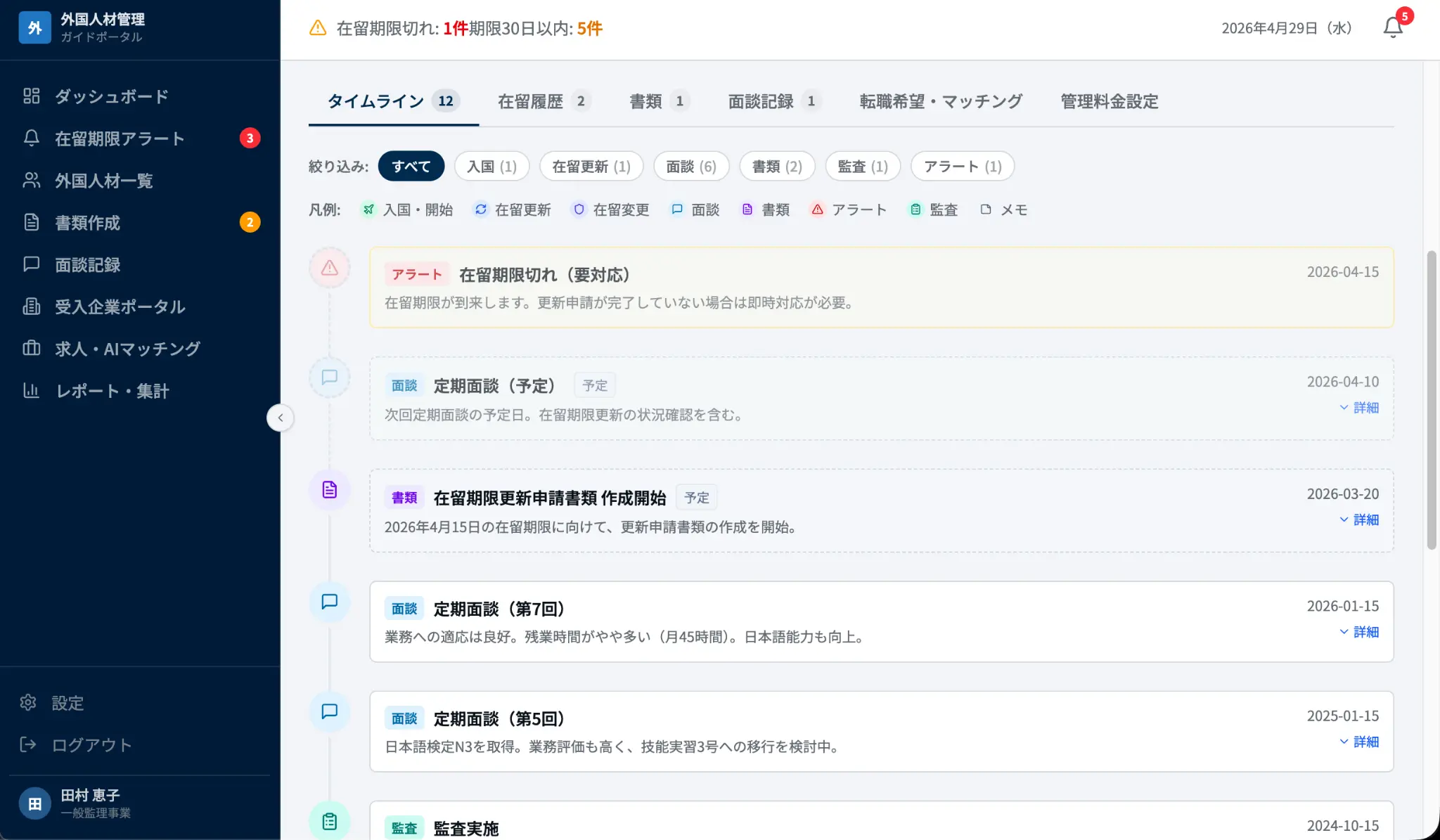Click the 在留期限切れ: 1件 banner text
Screen dimensions: 1440x840
[x=402, y=28]
